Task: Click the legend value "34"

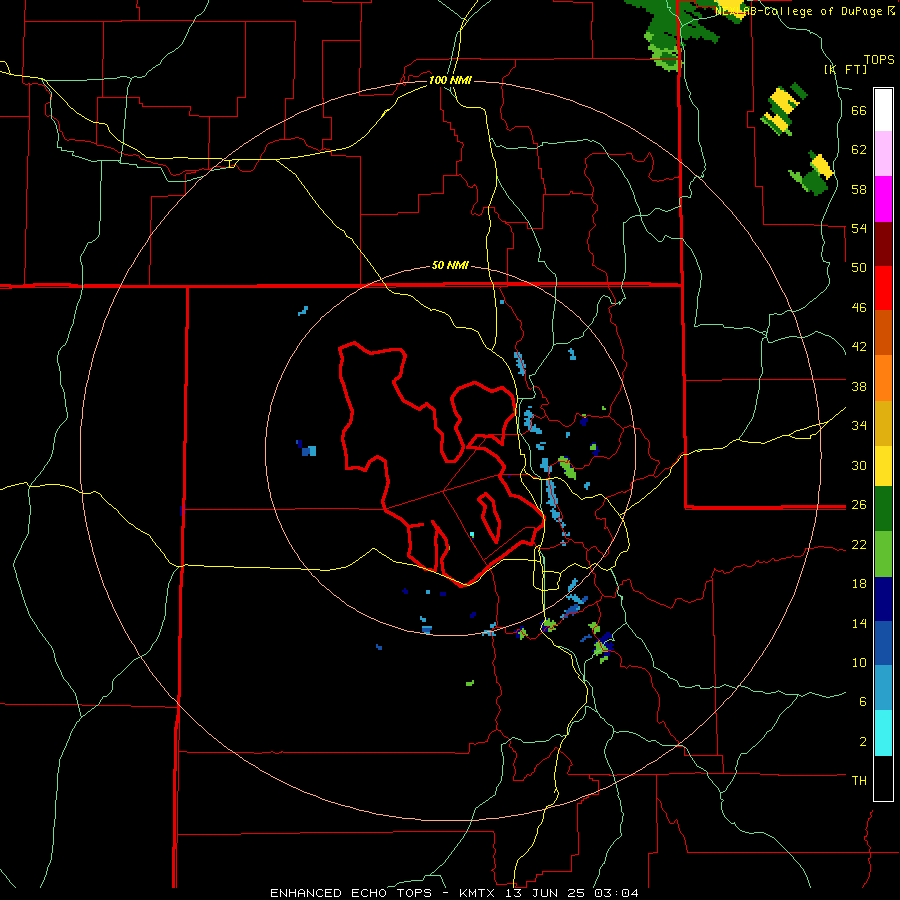Action: tap(859, 426)
